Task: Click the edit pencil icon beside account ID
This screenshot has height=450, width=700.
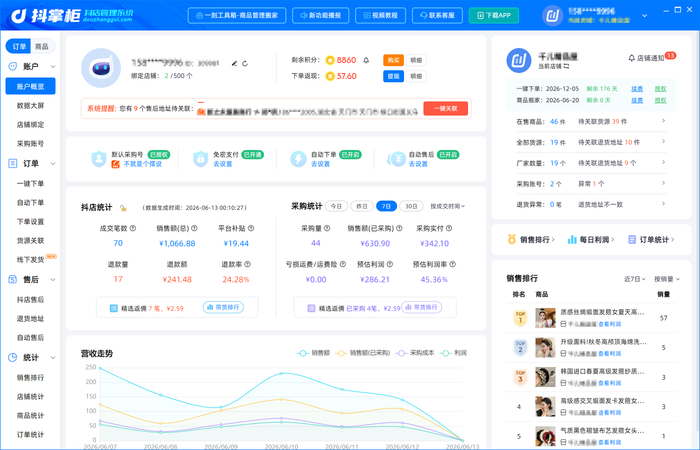Action: click(234, 63)
